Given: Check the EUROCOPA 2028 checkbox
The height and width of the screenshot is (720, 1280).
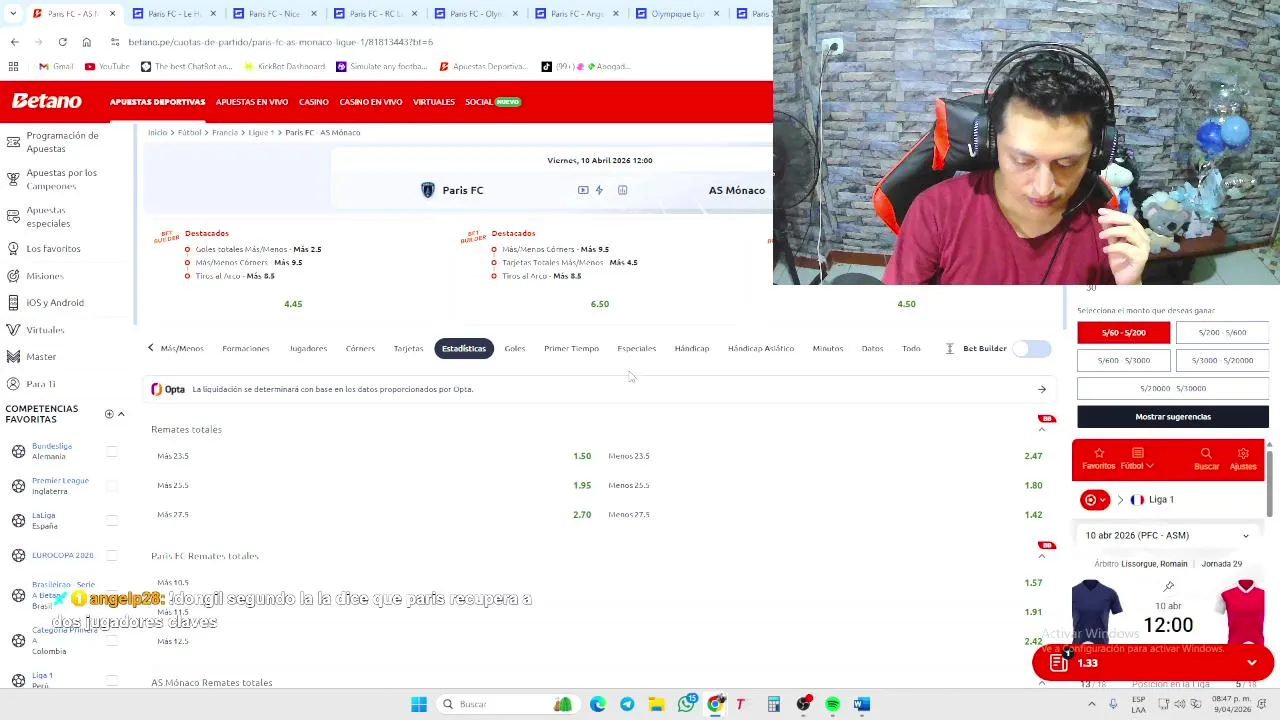Looking at the screenshot, I should [112, 555].
